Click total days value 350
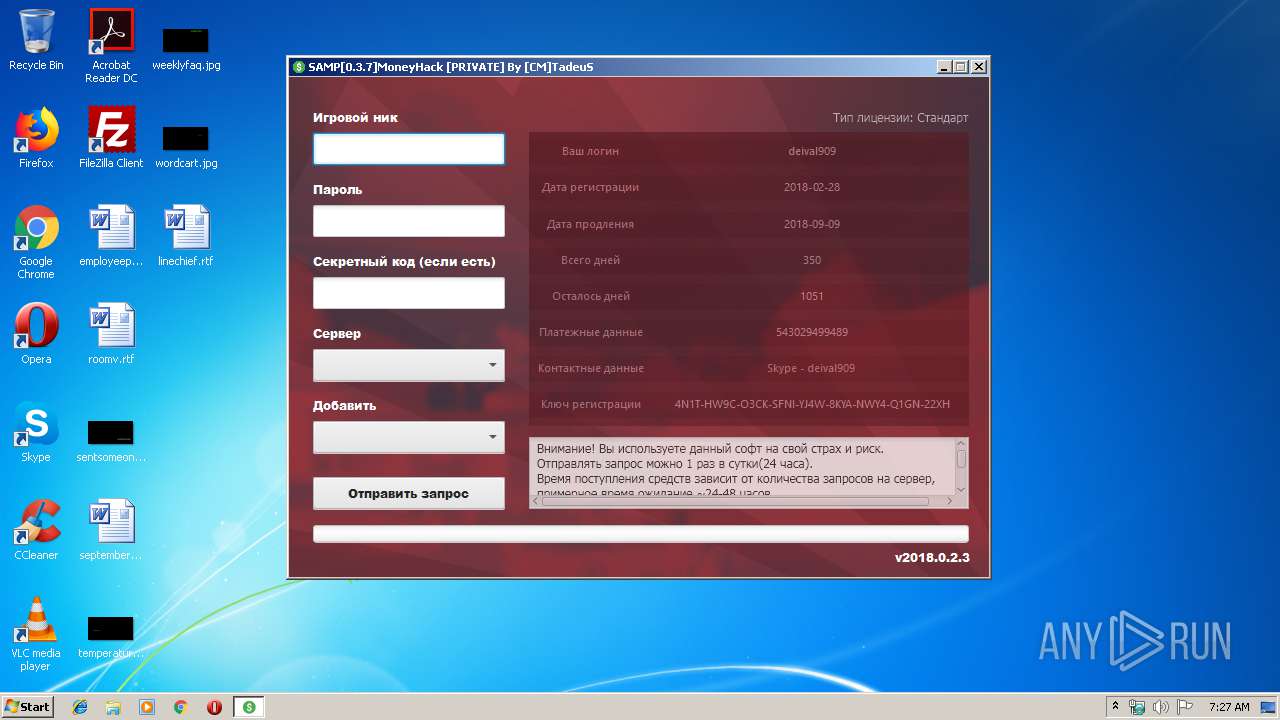 pyautogui.click(x=812, y=260)
